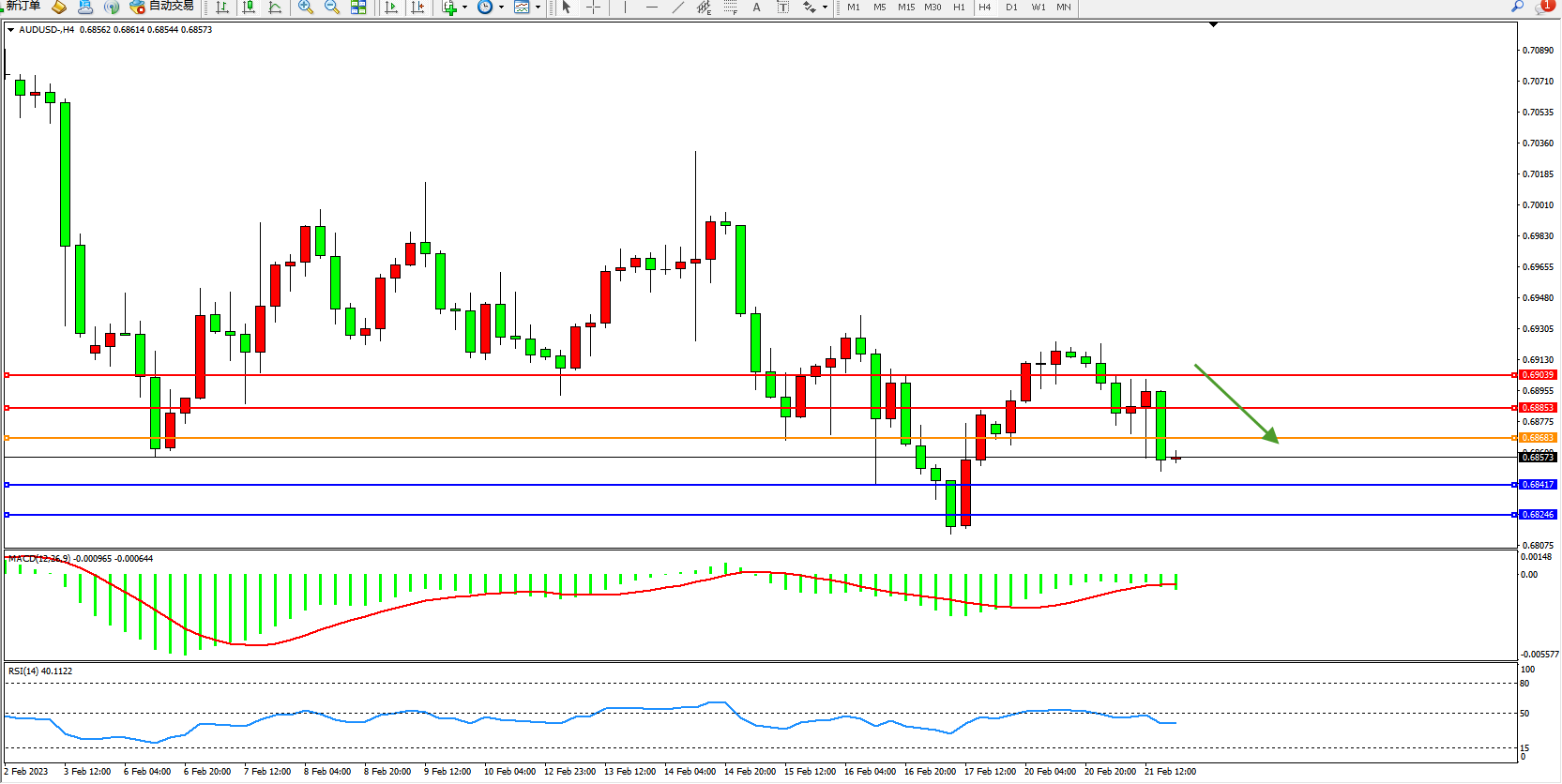Select the Crosshair tool
Screen dimensions: 1562x784
[x=594, y=7]
